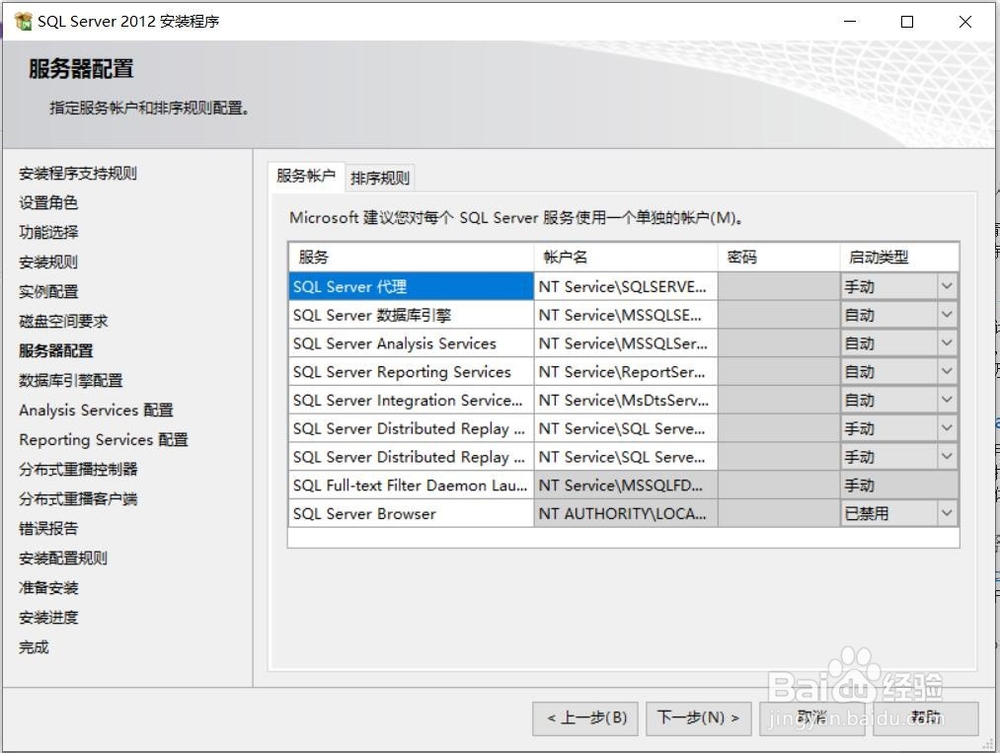Click 上一步(B) back button
1000x753 pixels.
(587, 718)
